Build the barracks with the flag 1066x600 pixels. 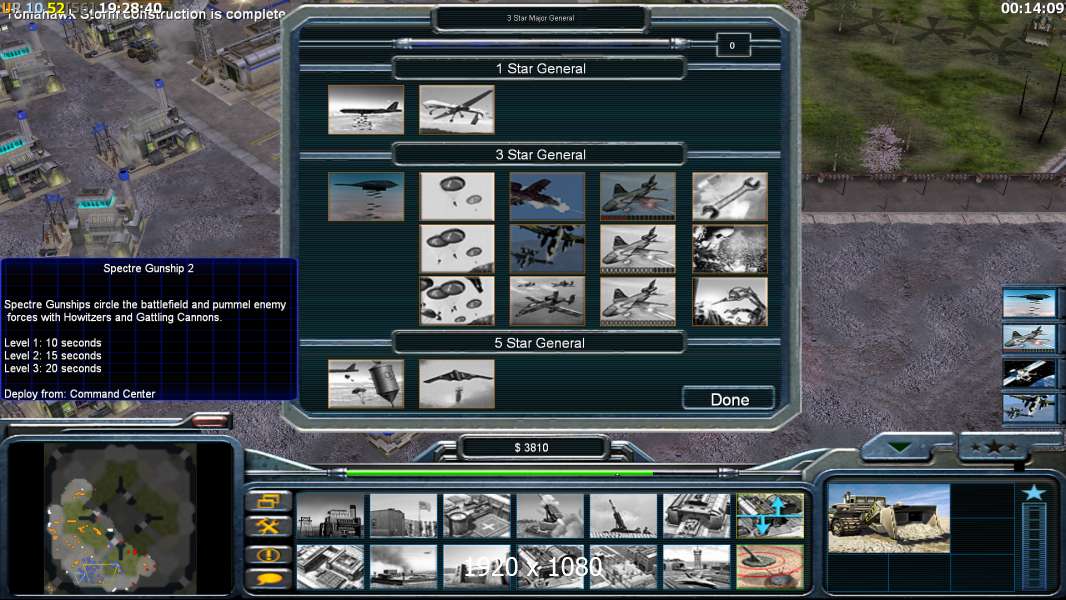(x=403, y=516)
